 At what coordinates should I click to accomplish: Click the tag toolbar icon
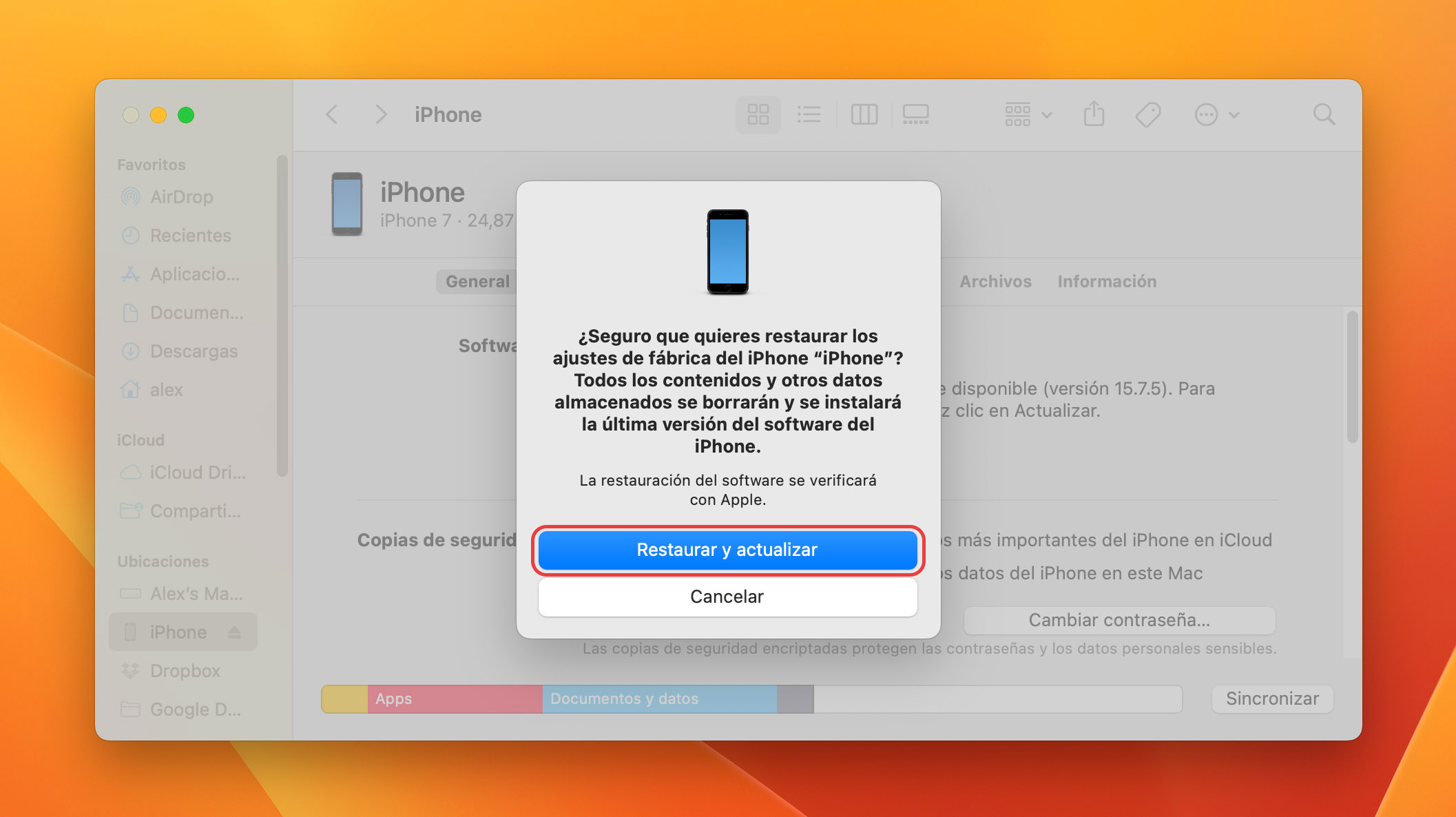tap(1148, 113)
